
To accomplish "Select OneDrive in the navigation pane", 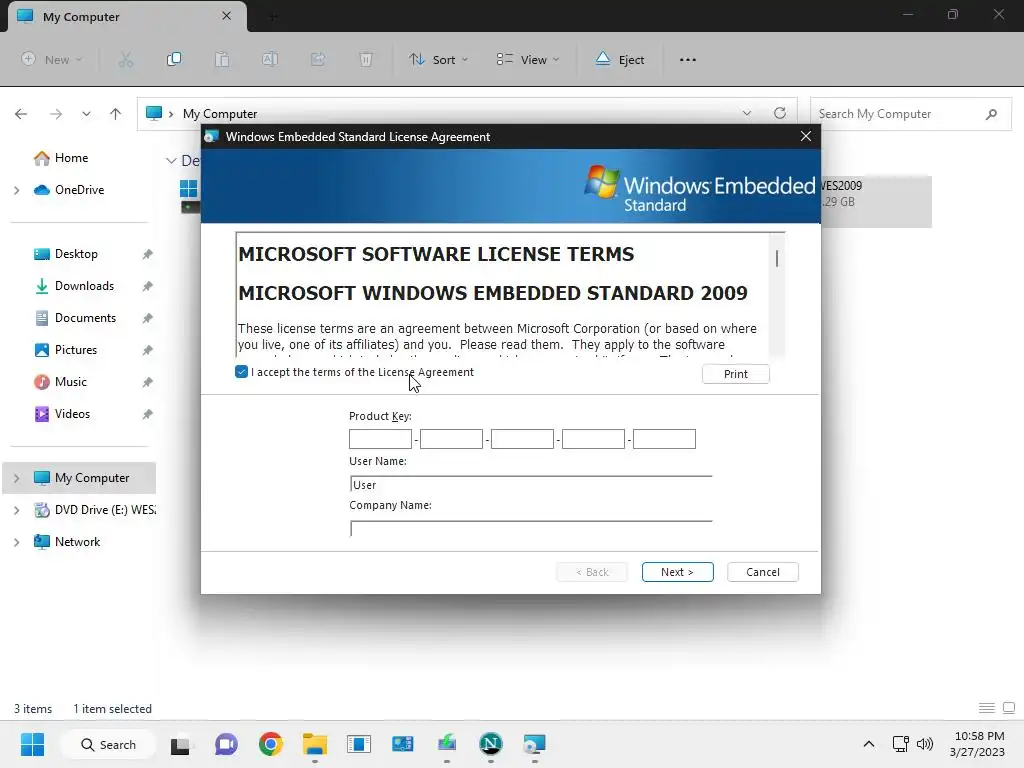I will click(x=69, y=190).
